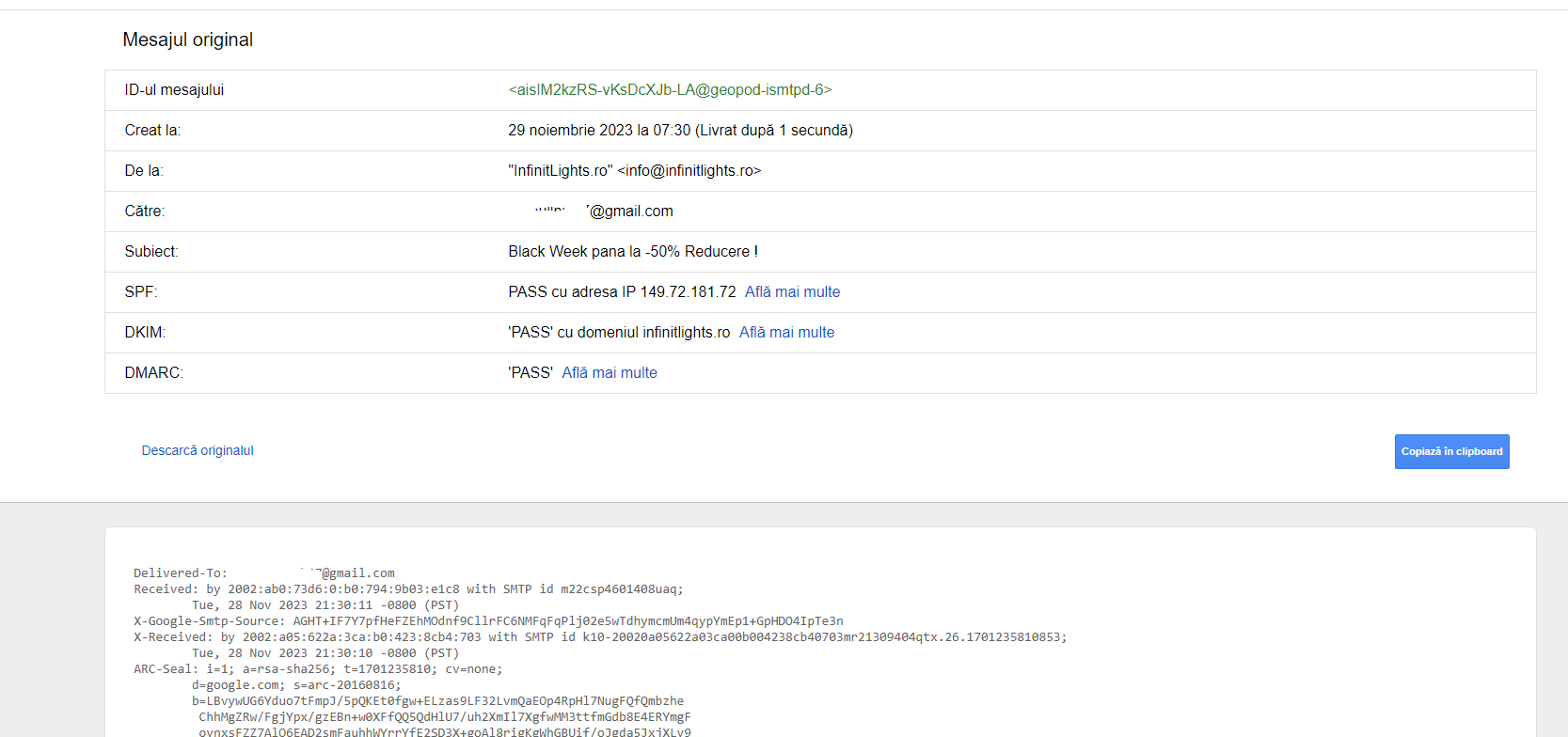
Task: Click the 'ID-ul mesajului' row label
Action: coord(174,90)
